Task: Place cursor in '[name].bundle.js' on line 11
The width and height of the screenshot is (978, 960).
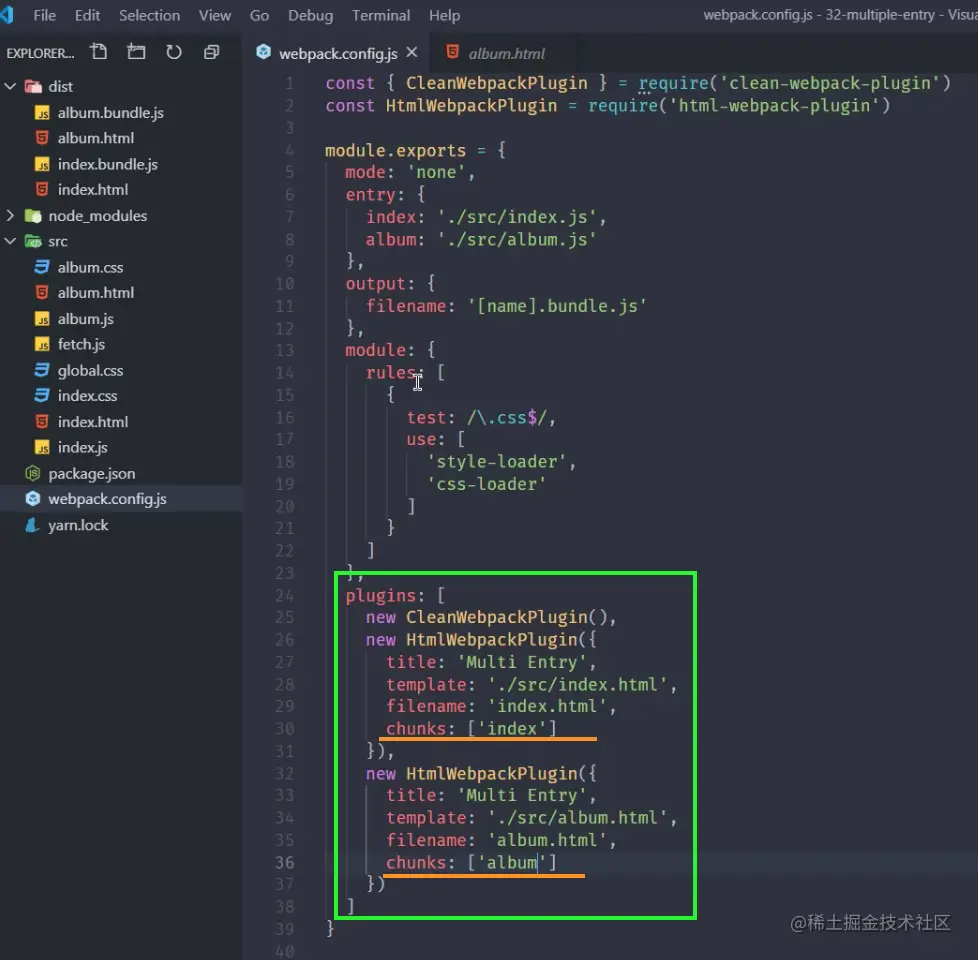Action: (557, 306)
